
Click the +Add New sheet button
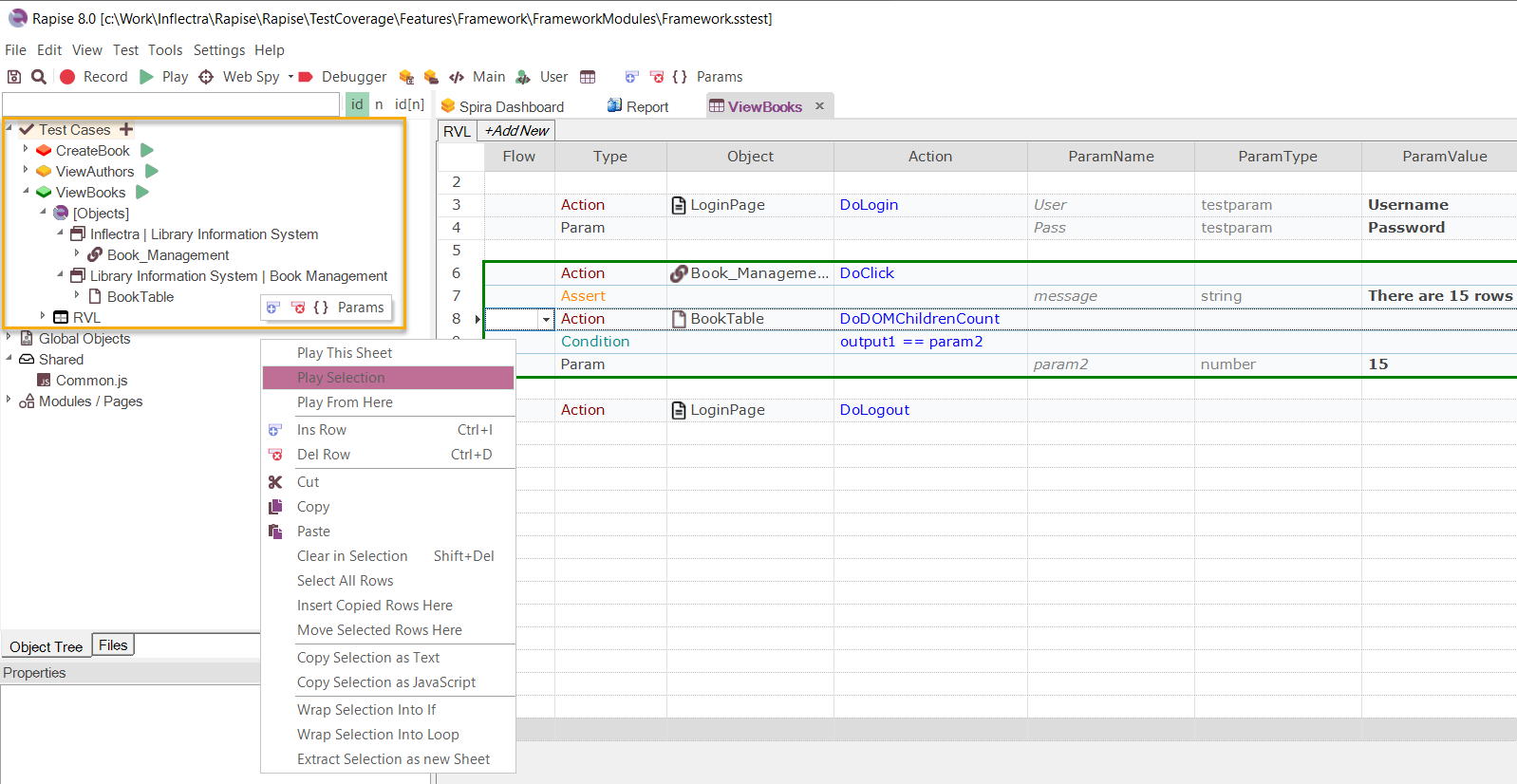pyautogui.click(x=516, y=131)
